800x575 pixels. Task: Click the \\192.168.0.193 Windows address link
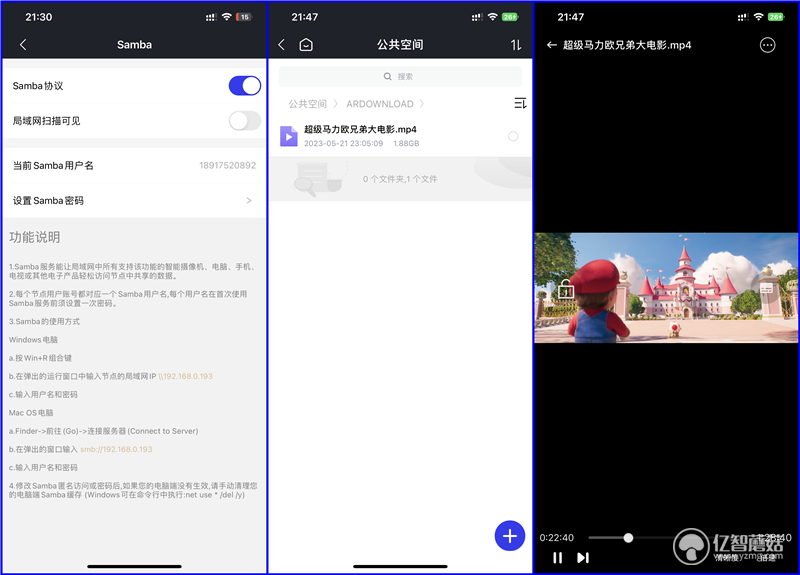185,376
